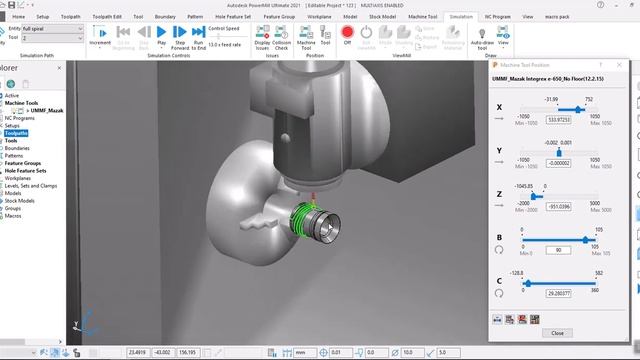Click the X axis slider handle
640x360 pixels.
(x=578, y=109)
